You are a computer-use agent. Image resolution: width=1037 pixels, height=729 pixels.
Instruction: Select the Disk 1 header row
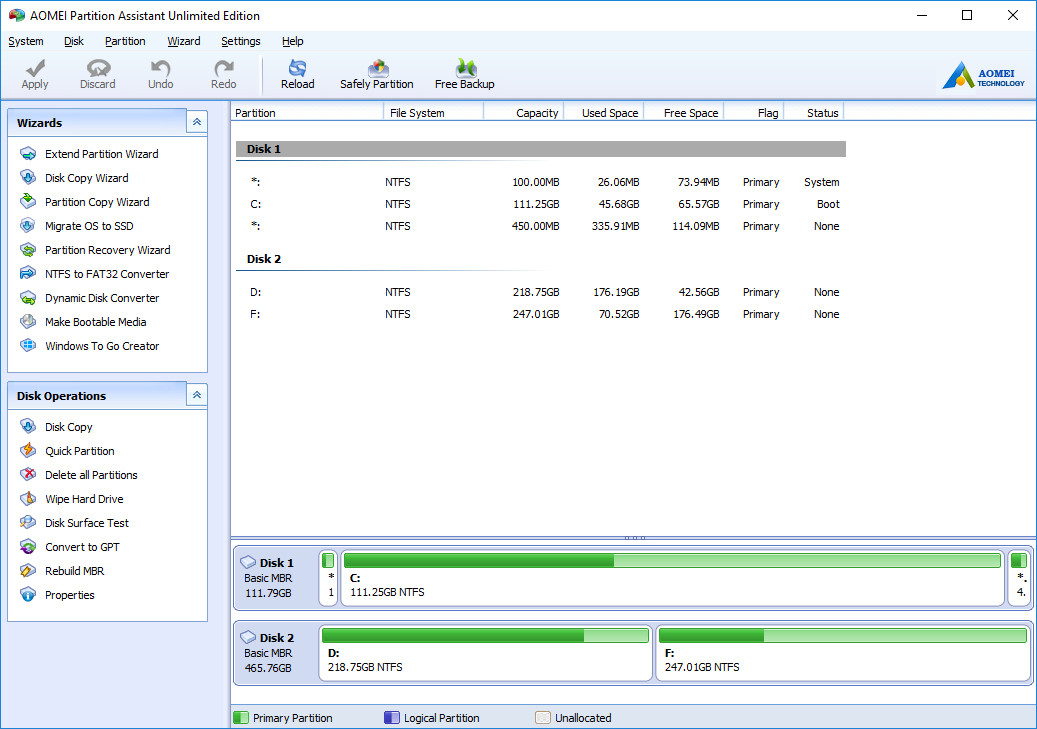coord(540,149)
